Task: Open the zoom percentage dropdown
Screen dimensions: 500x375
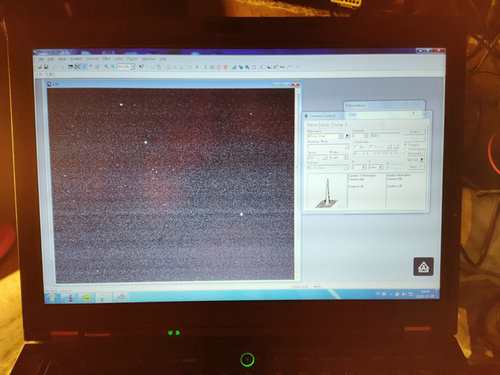Action: (x=125, y=67)
